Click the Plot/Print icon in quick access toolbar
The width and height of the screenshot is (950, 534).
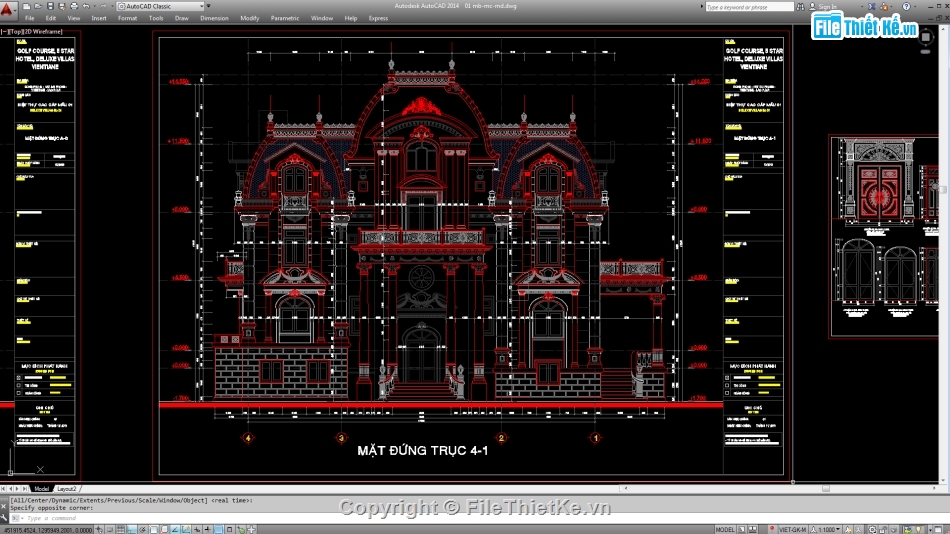point(74,6)
